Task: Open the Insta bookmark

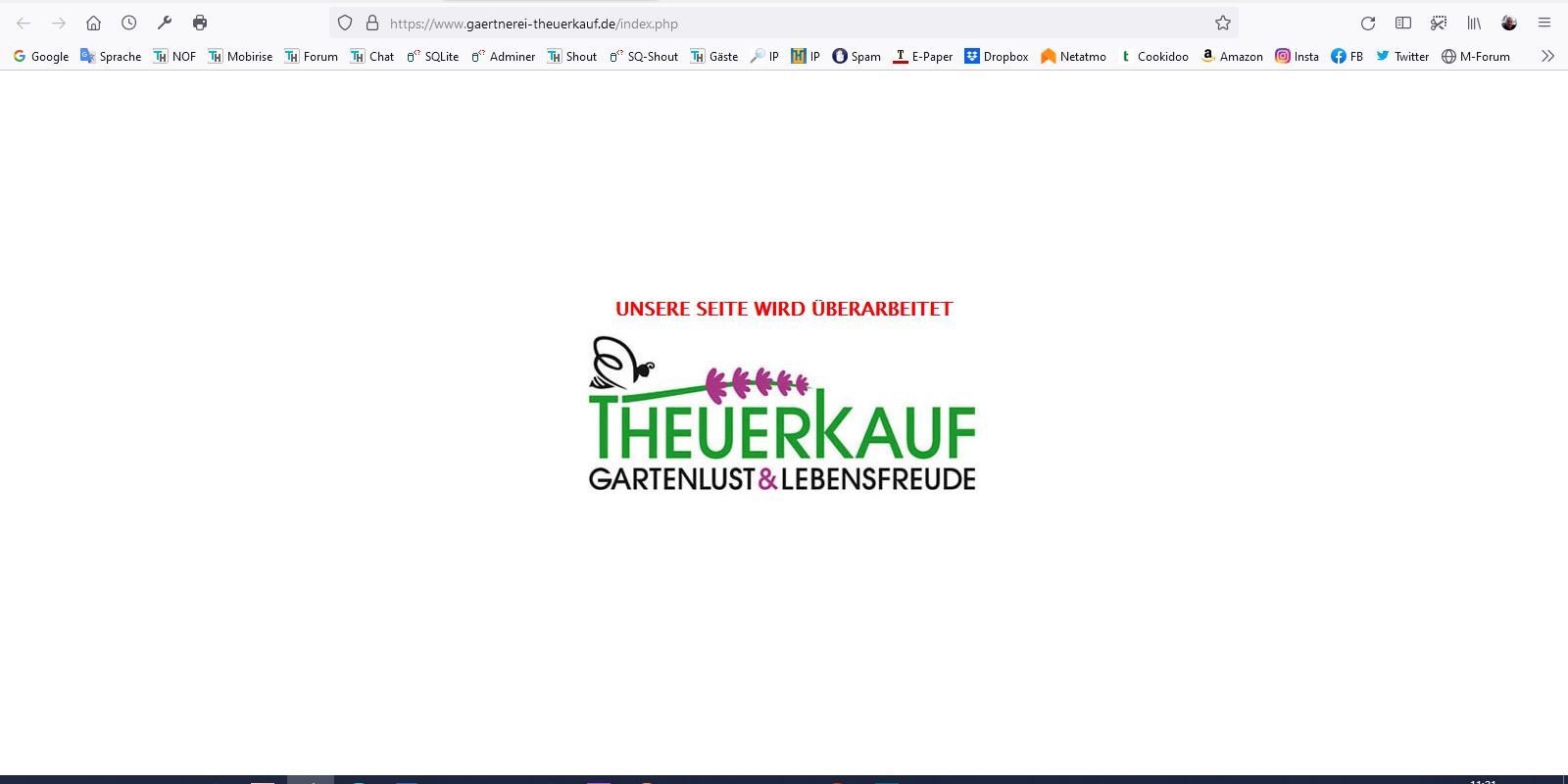Action: pyautogui.click(x=1297, y=56)
